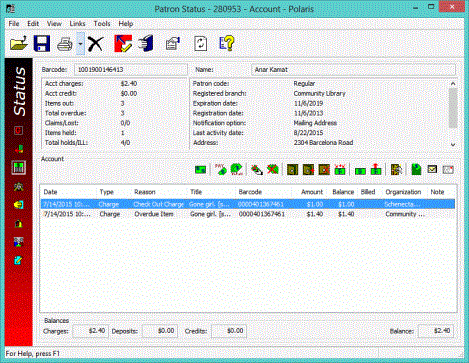This screenshot has height=363, width=469.
Task: Open the File menu
Action: [14, 24]
